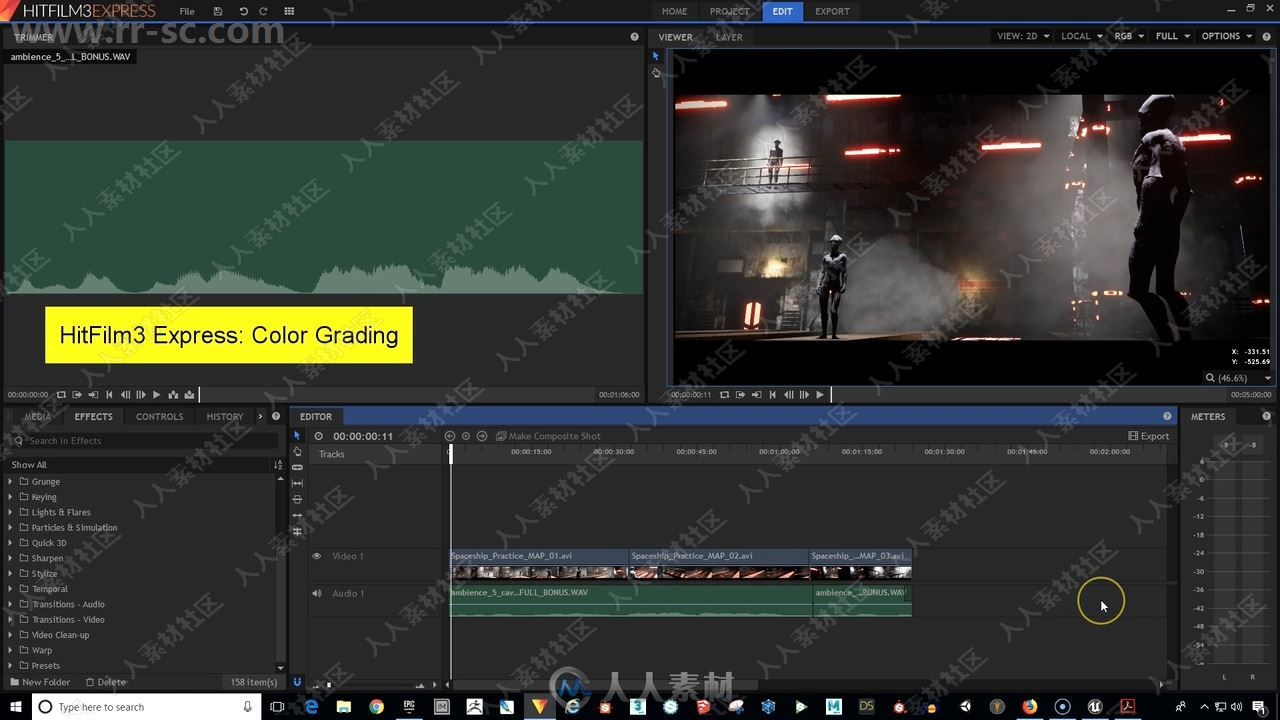Open the FULL quality dropdown
1280x720 pixels.
[1172, 36]
